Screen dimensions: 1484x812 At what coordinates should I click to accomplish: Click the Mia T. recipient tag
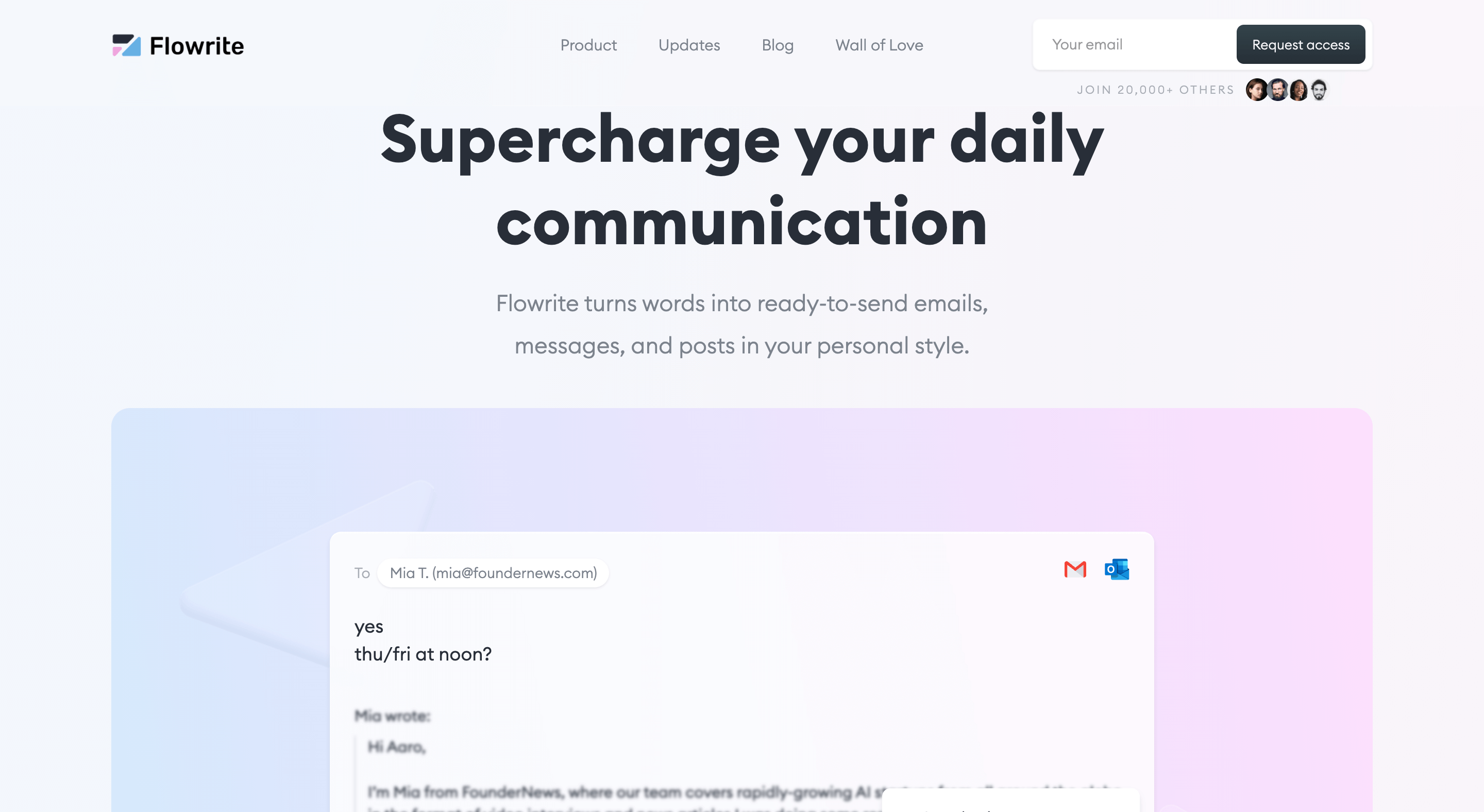point(494,572)
